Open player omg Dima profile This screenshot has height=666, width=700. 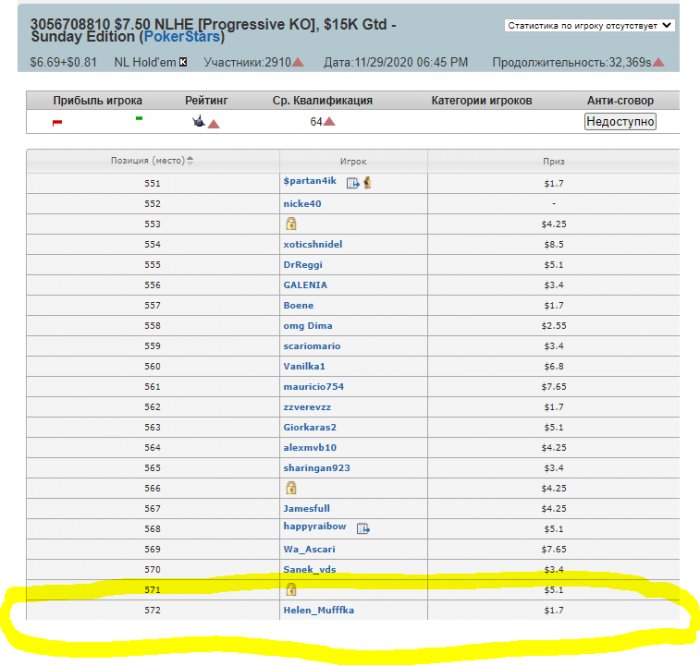(308, 326)
